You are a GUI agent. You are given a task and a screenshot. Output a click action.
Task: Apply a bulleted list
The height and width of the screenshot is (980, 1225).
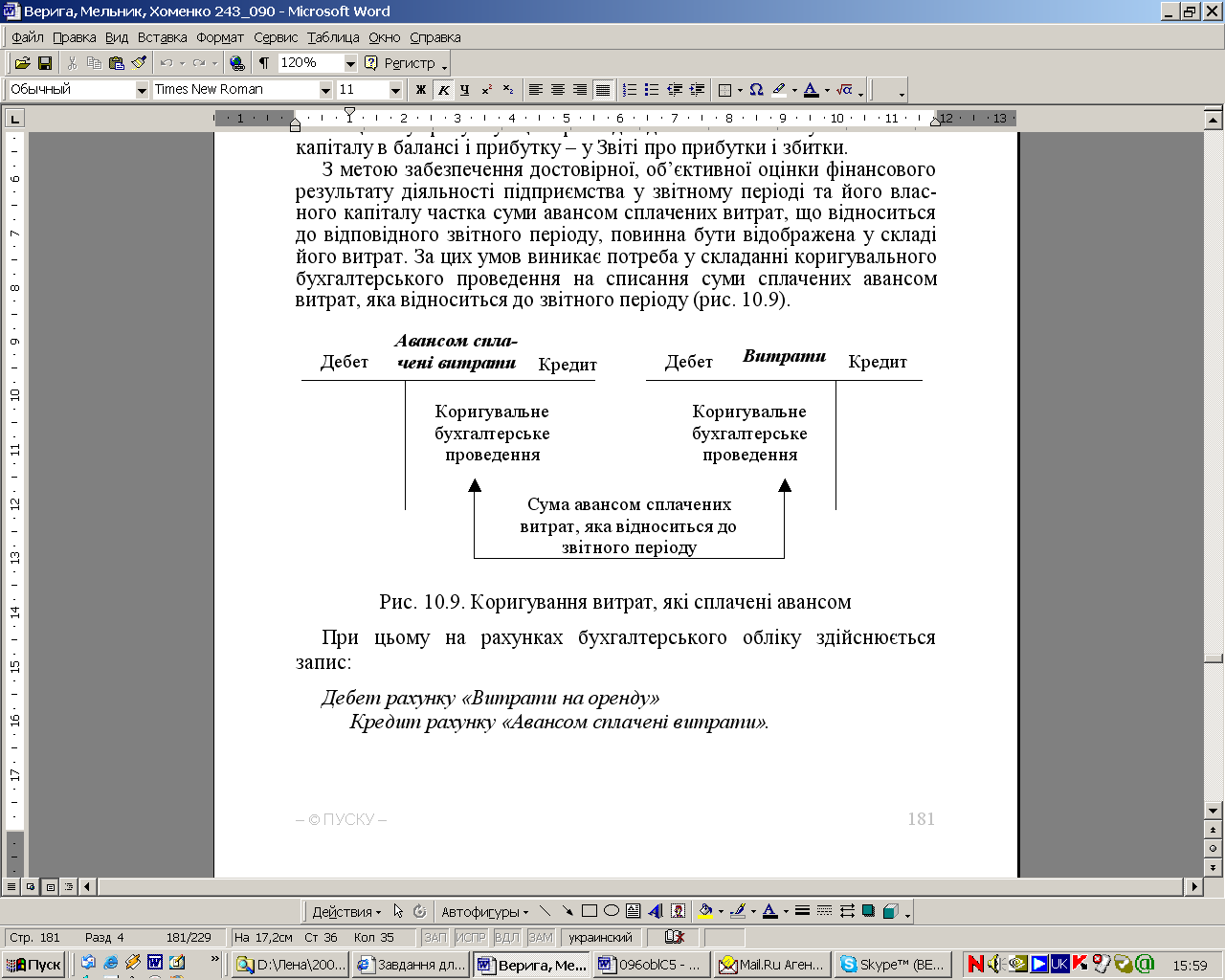point(652,90)
